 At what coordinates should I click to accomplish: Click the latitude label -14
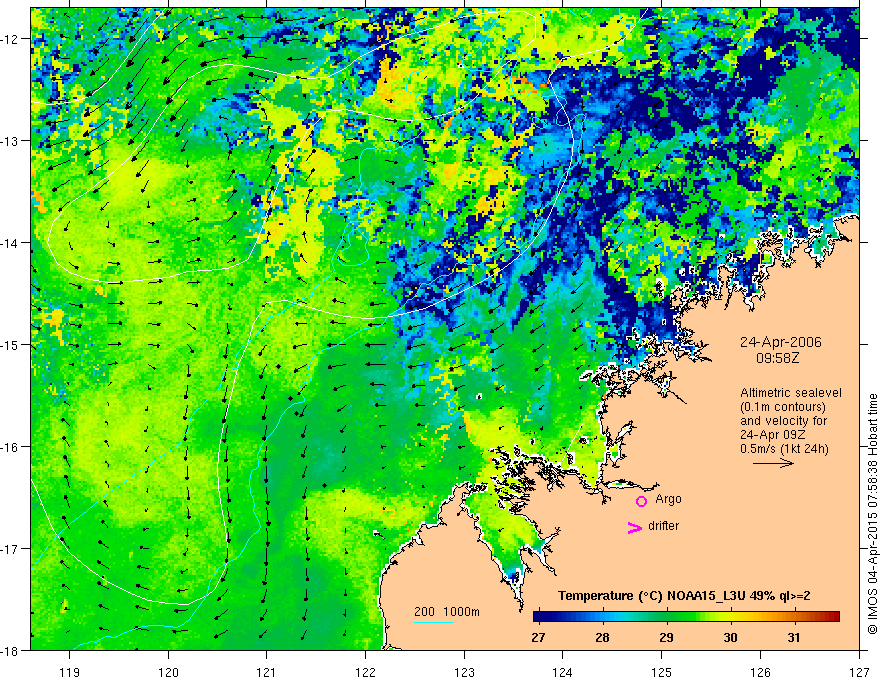click(x=11, y=243)
